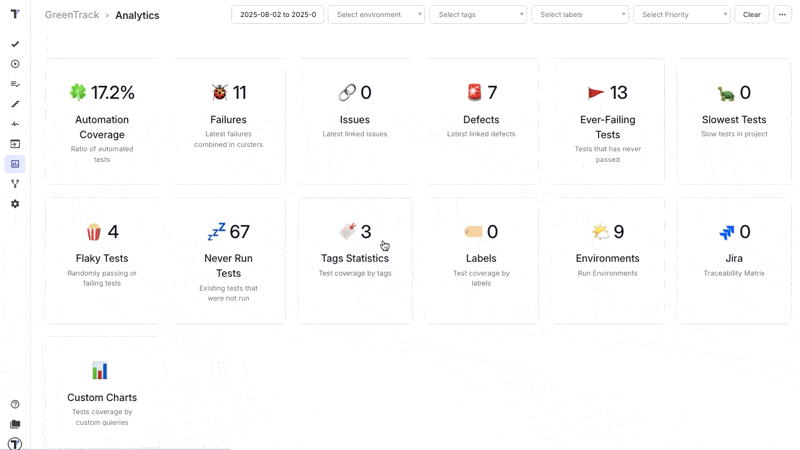Click the help question mark icon
The height and width of the screenshot is (450, 800).
pyautogui.click(x=15, y=405)
